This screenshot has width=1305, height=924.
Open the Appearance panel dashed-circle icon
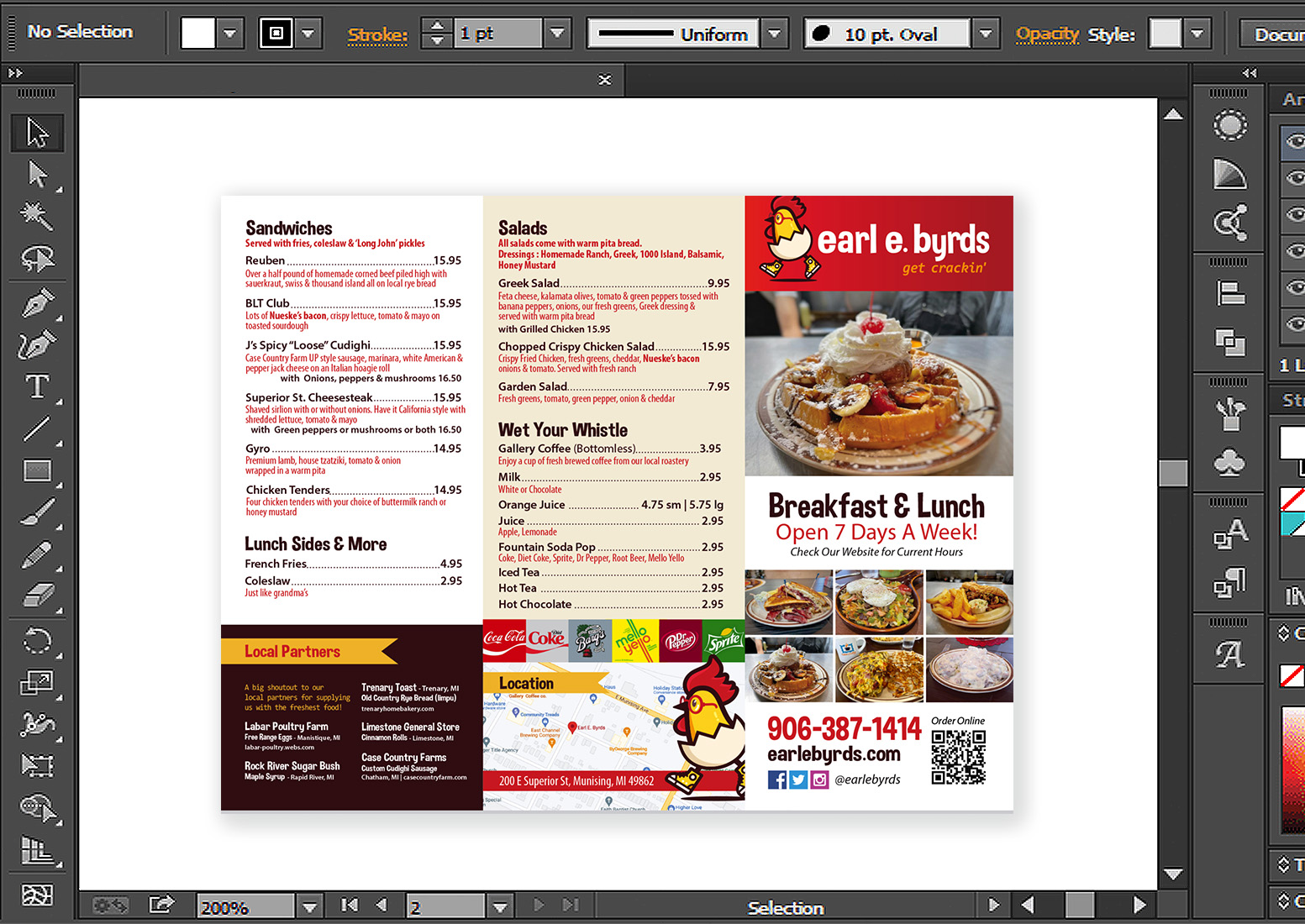point(1230,126)
